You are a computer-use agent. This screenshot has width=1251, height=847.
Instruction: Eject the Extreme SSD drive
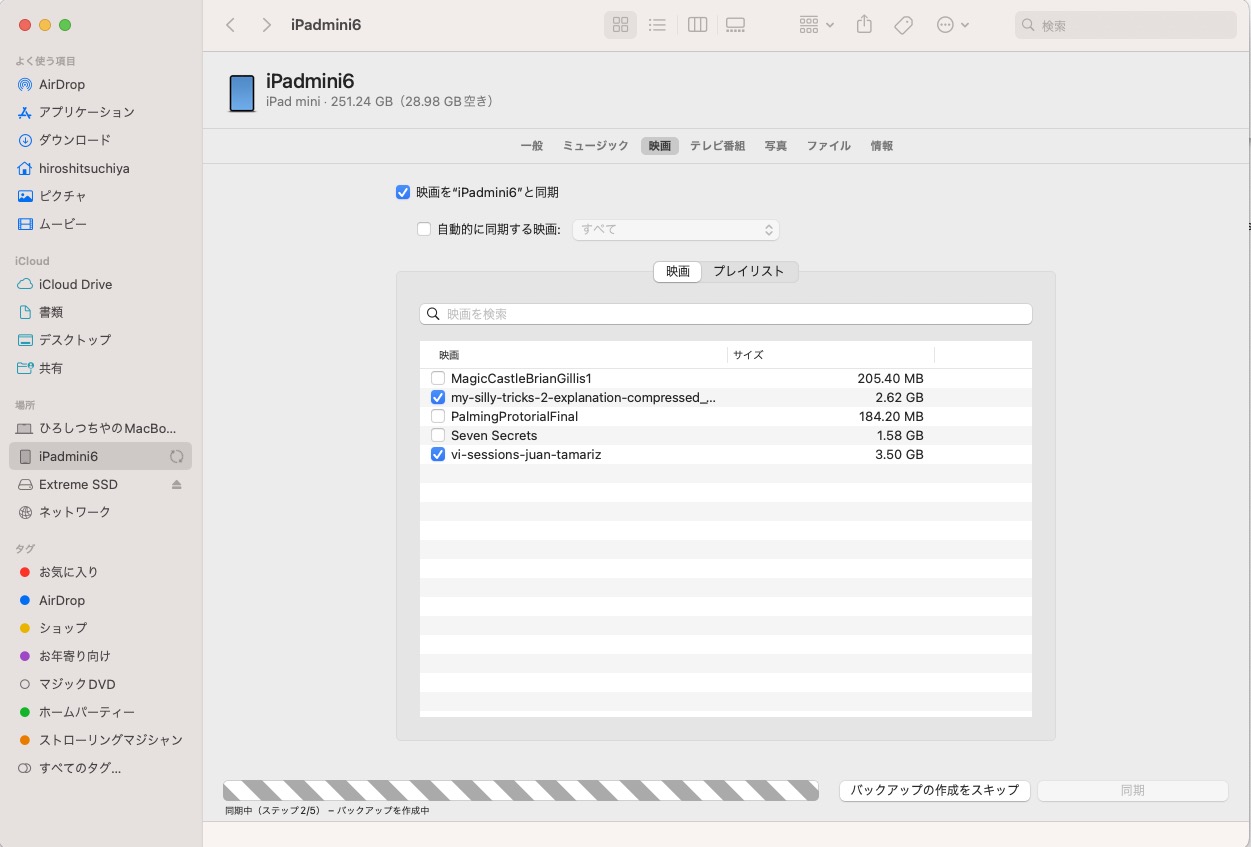[177, 485]
